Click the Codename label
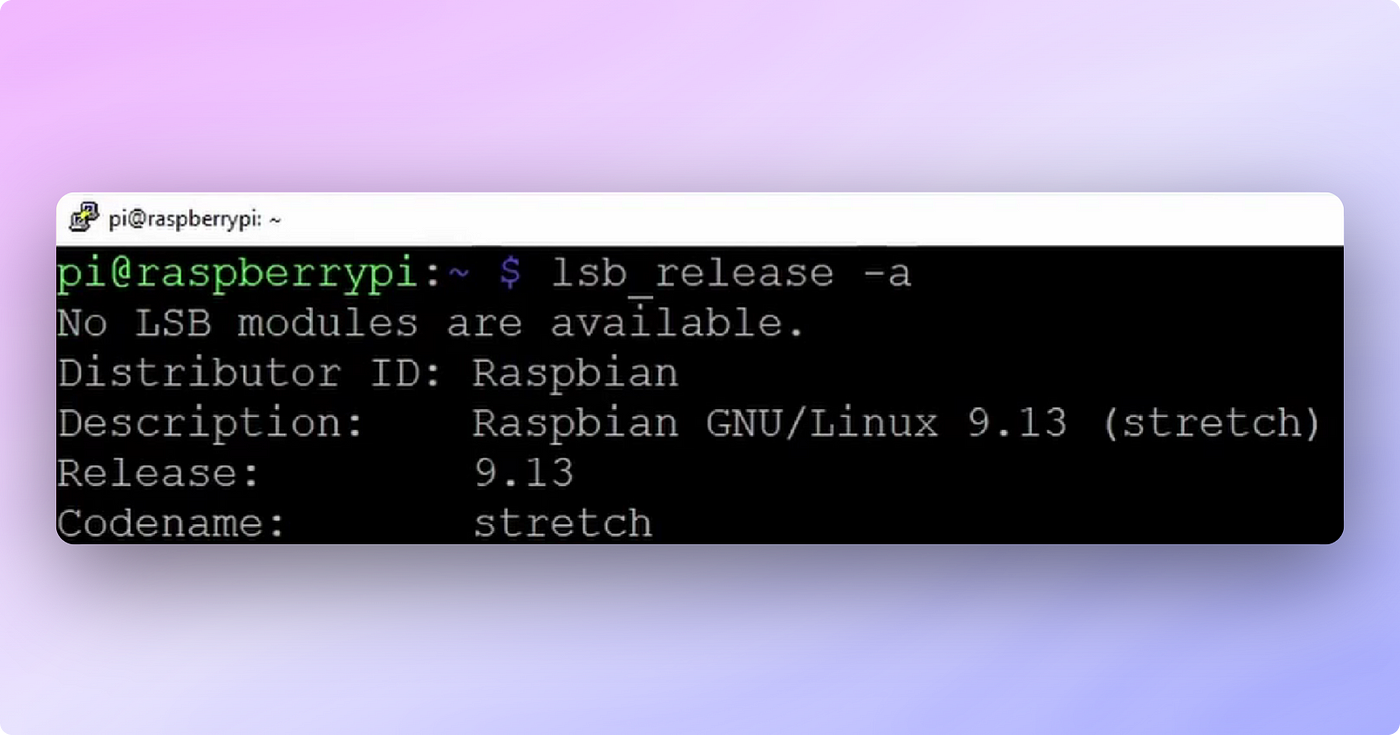Screen dimensions: 1400x735 [171, 522]
